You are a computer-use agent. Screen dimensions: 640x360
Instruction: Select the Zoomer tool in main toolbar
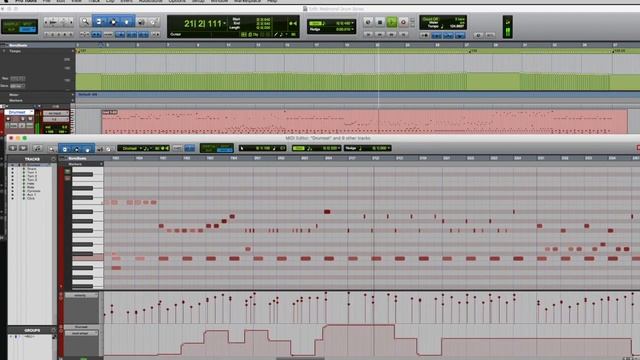coord(85,22)
